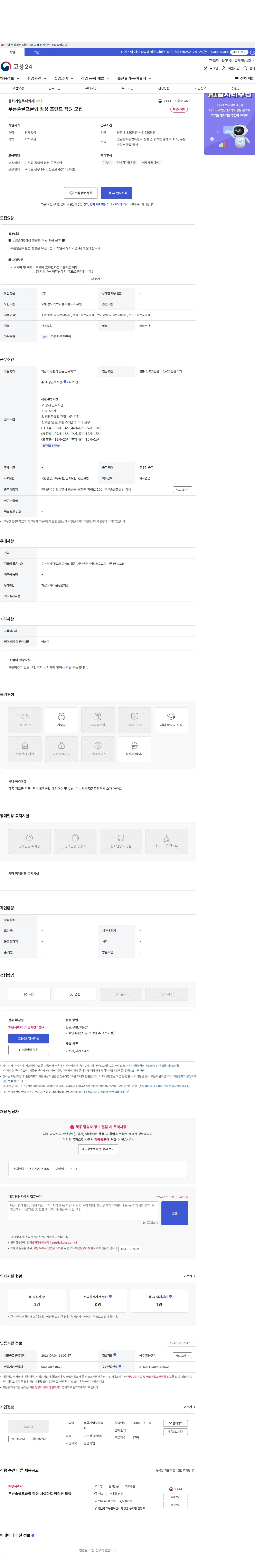Click the 관심기업 star button
The width and height of the screenshot is (255, 1568).
[18, 1439]
